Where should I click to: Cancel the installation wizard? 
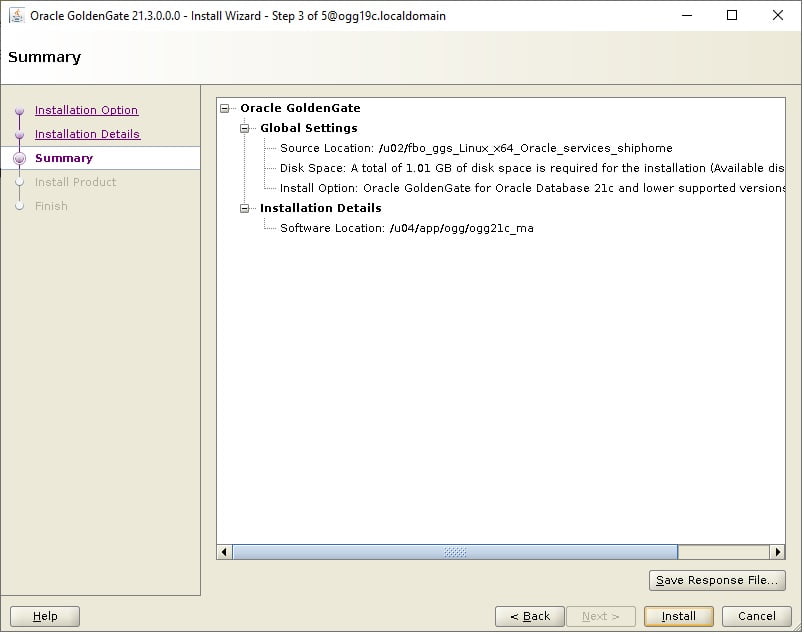tap(756, 616)
